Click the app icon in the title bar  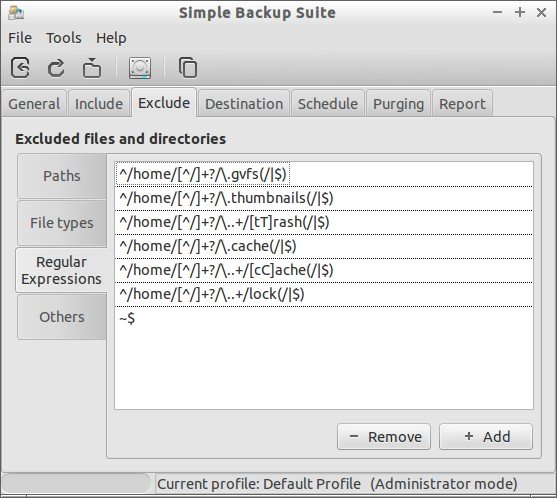pyautogui.click(x=16, y=13)
